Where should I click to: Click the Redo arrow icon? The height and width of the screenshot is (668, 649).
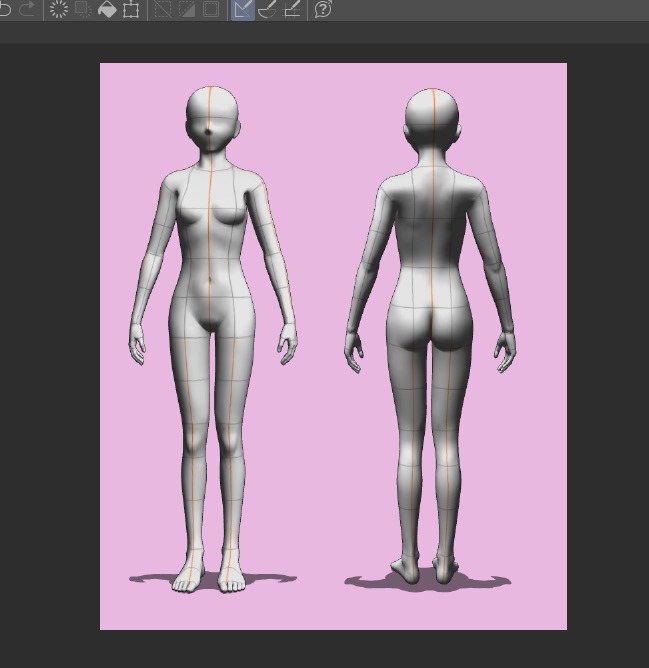pyautogui.click(x=28, y=9)
